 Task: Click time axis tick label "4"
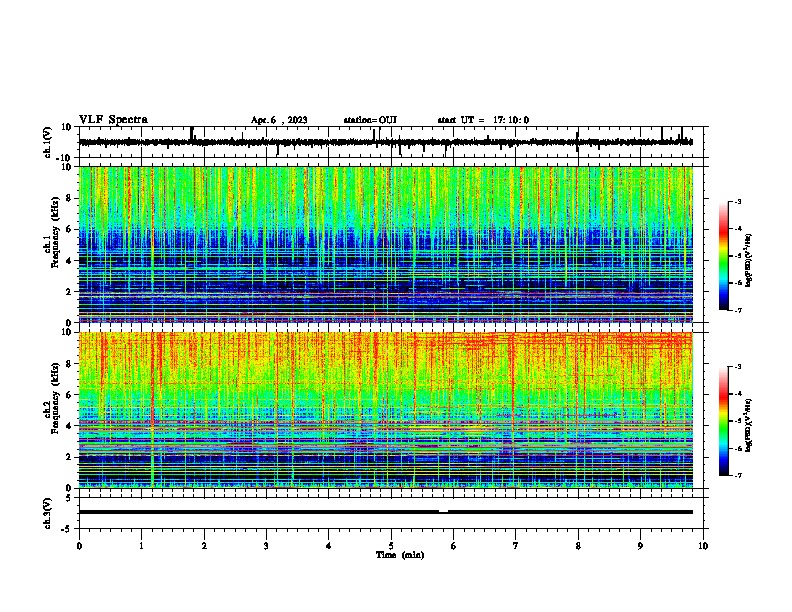(x=329, y=546)
